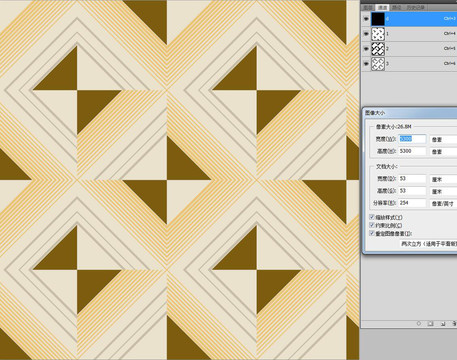The image size is (457, 360).
Task: Uncheck Scale Styles (缩放样式) checkbox
Action: [372, 217]
